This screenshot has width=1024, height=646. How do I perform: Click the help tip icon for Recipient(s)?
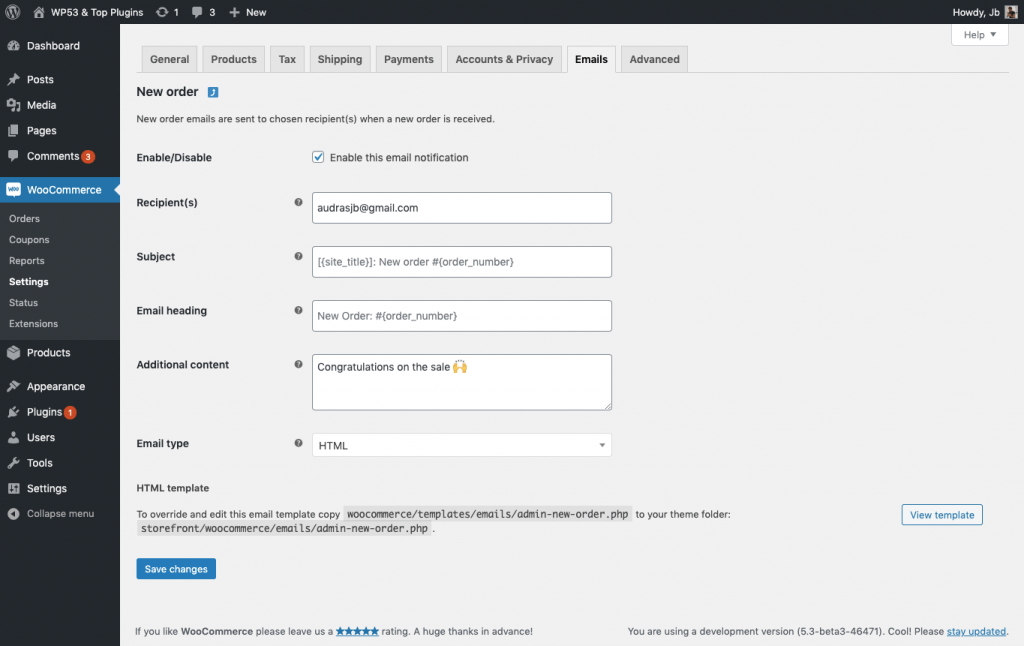[x=298, y=202]
